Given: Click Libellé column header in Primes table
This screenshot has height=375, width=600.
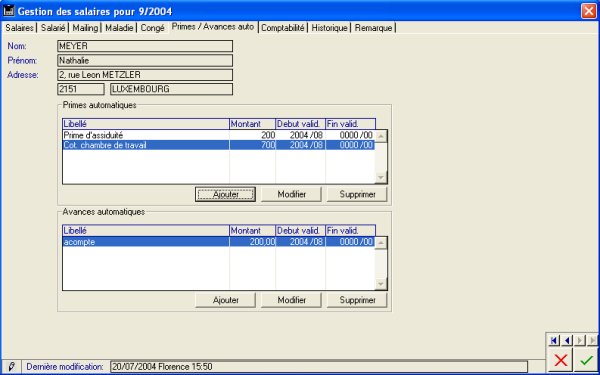Looking at the screenshot, I should coord(146,124).
